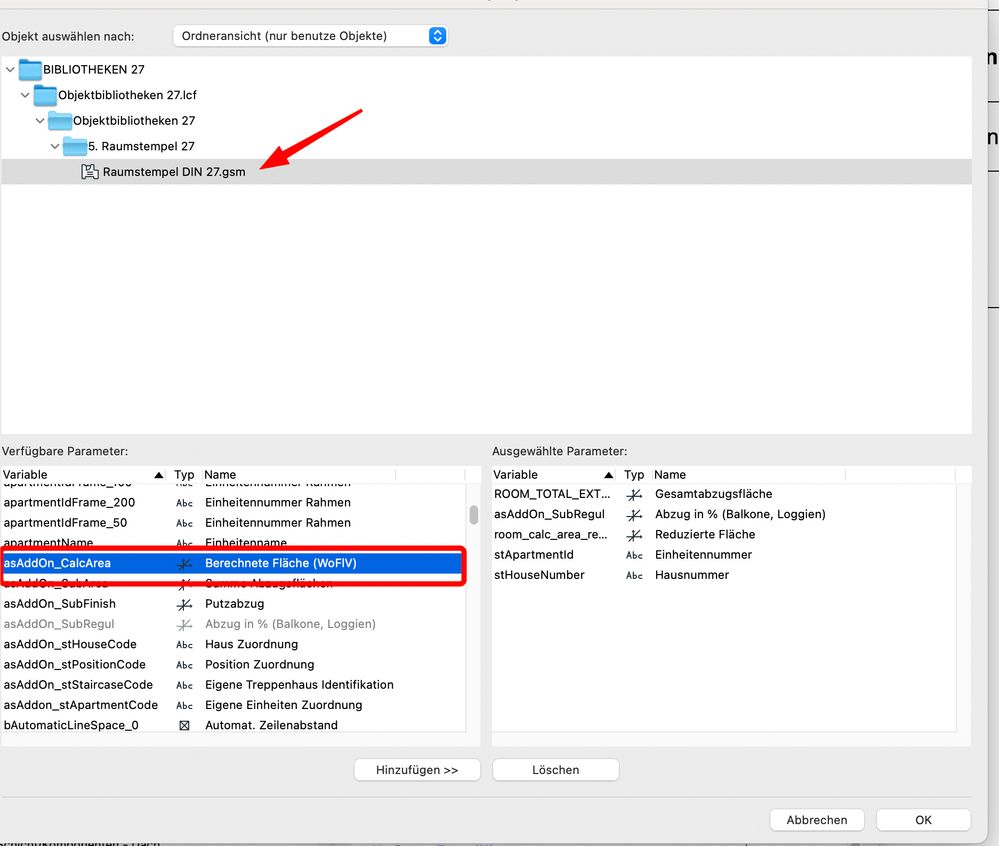This screenshot has width=999, height=846.
Task: Click the type icon of room_calc_area_re row
Action: point(634,535)
